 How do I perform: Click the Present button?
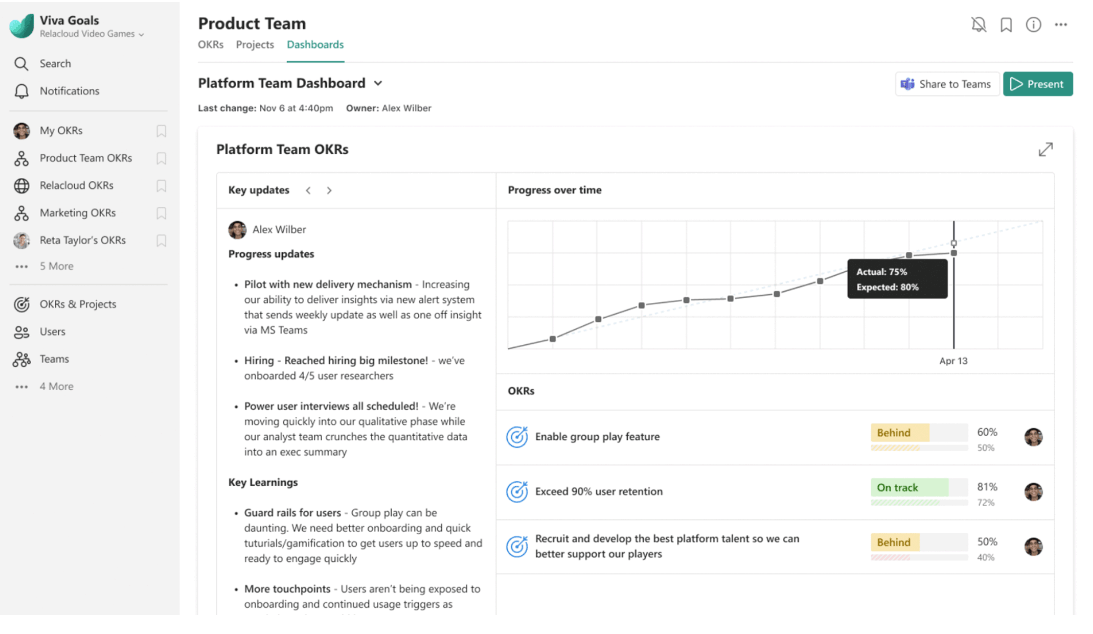1037,84
